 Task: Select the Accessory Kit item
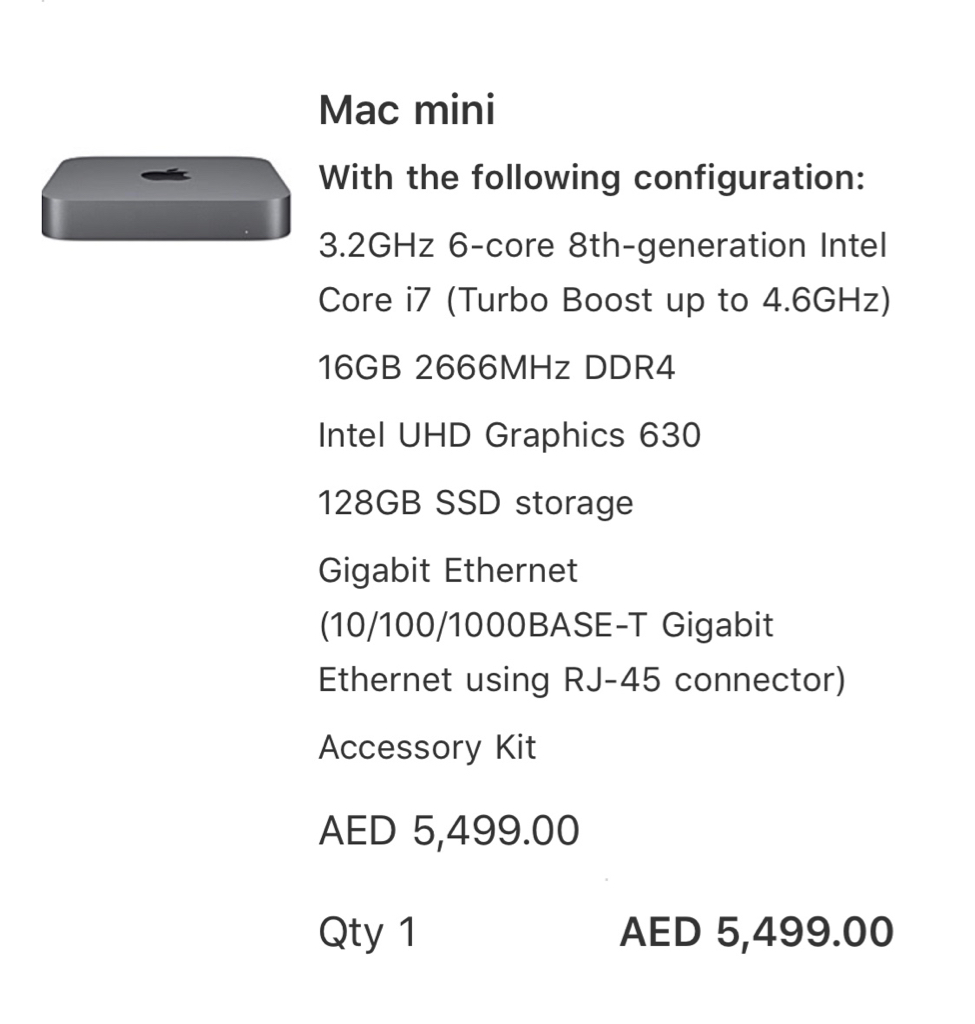(427, 748)
